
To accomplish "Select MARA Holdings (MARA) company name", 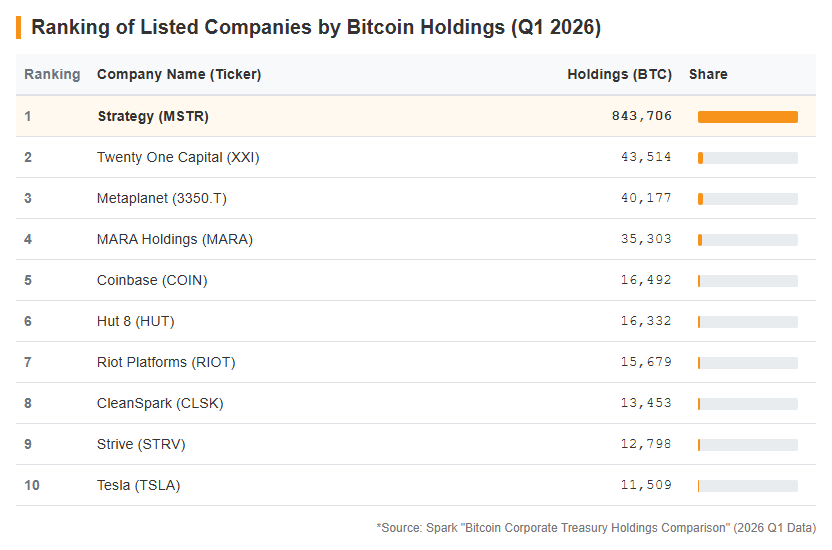I will tap(175, 239).
